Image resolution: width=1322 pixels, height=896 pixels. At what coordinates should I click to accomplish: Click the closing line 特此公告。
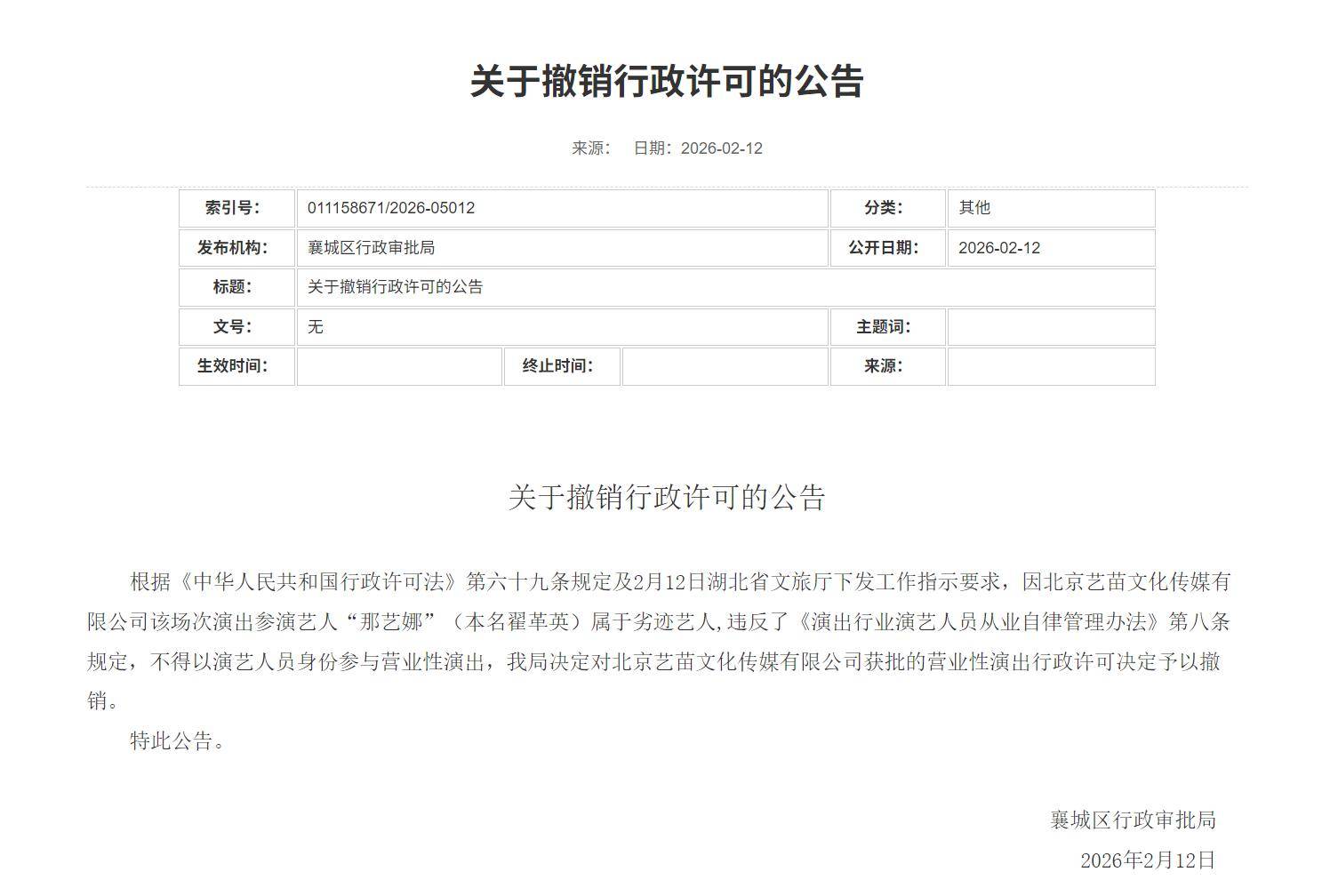[178, 741]
